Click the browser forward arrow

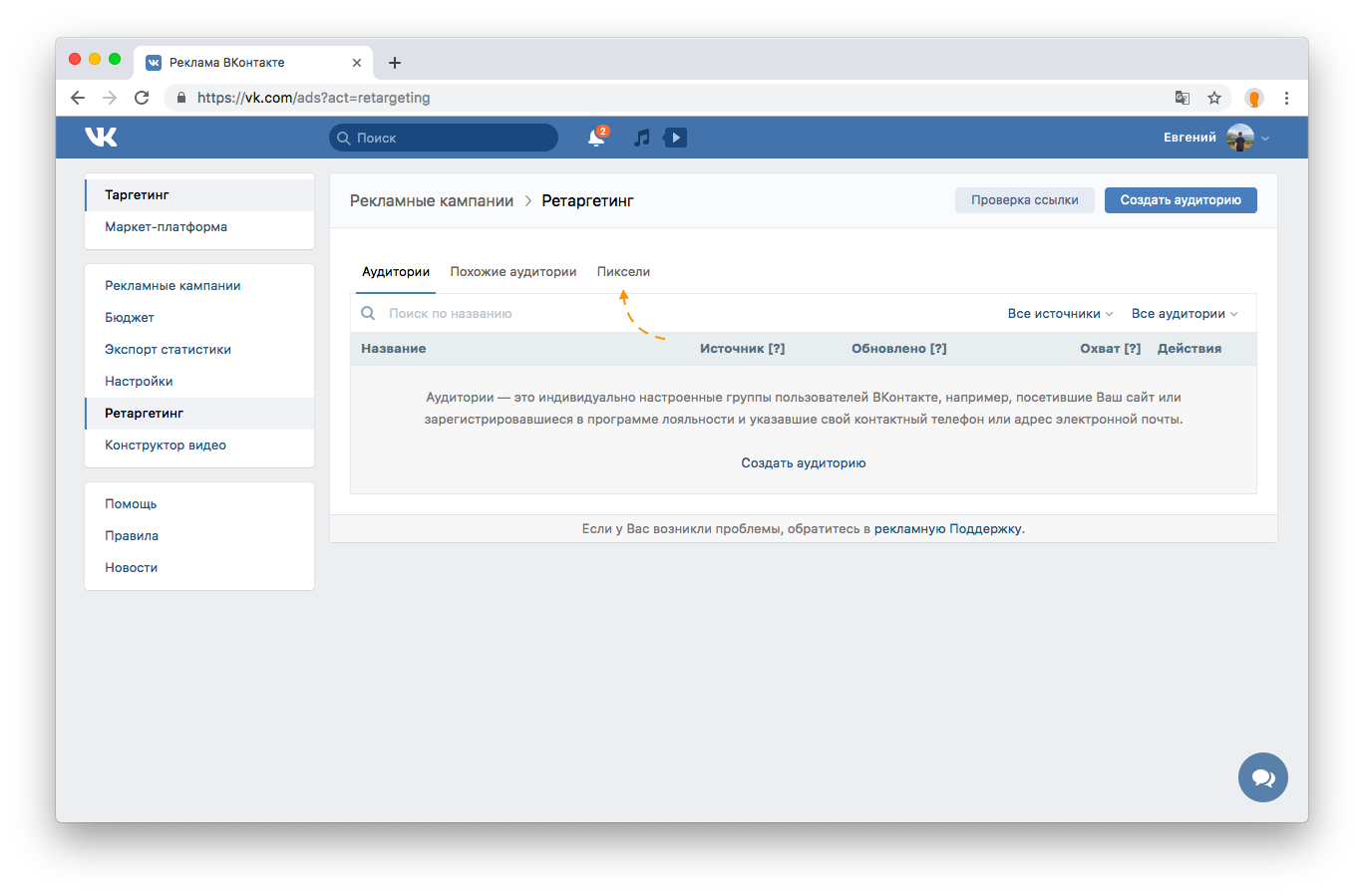(110, 98)
